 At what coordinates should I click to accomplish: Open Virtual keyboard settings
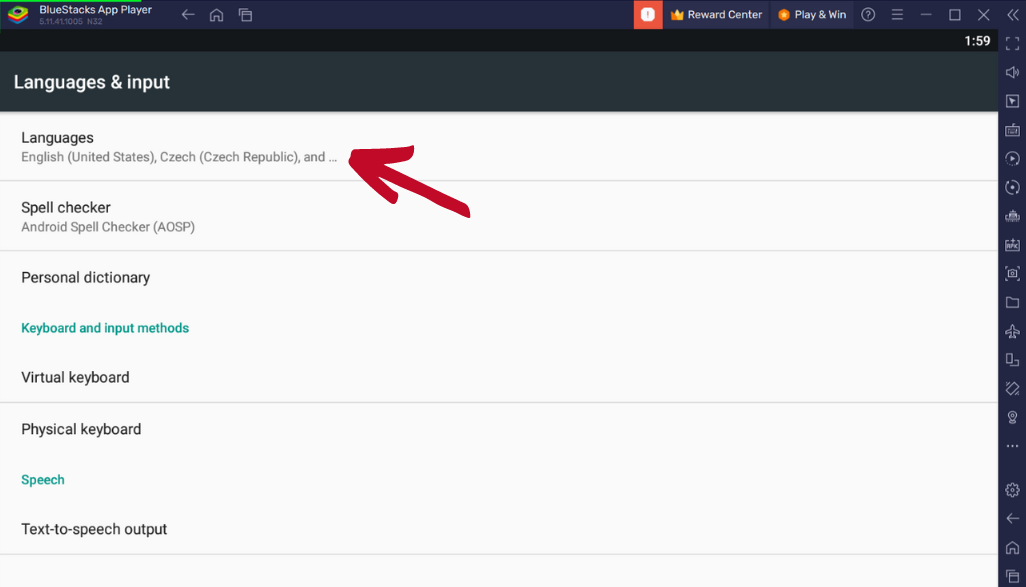tap(499, 378)
